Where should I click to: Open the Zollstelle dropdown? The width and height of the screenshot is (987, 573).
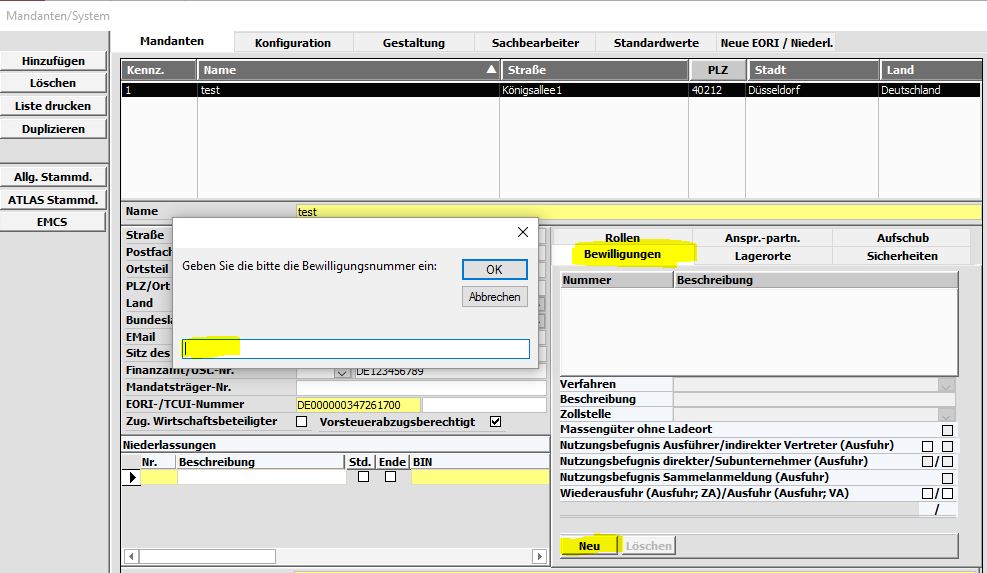tap(946, 415)
